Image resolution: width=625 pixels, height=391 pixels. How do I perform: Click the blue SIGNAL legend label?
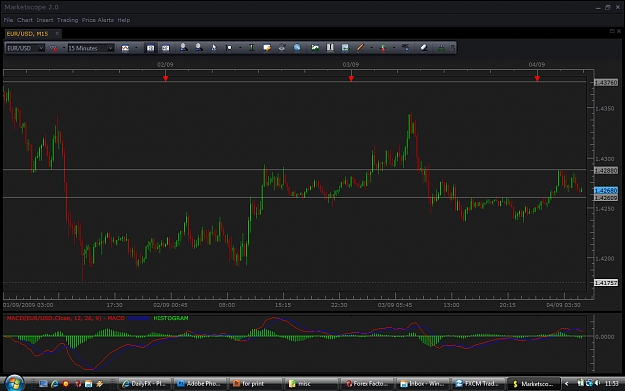(138, 318)
